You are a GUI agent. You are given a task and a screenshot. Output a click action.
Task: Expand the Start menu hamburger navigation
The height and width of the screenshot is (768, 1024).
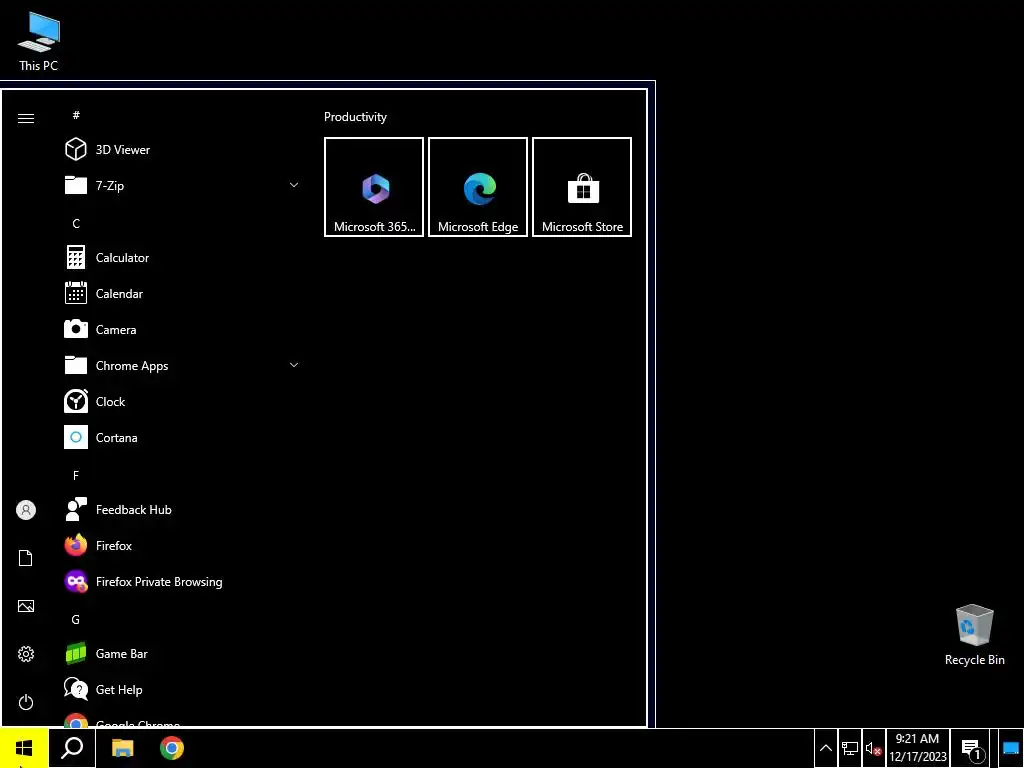tap(26, 118)
